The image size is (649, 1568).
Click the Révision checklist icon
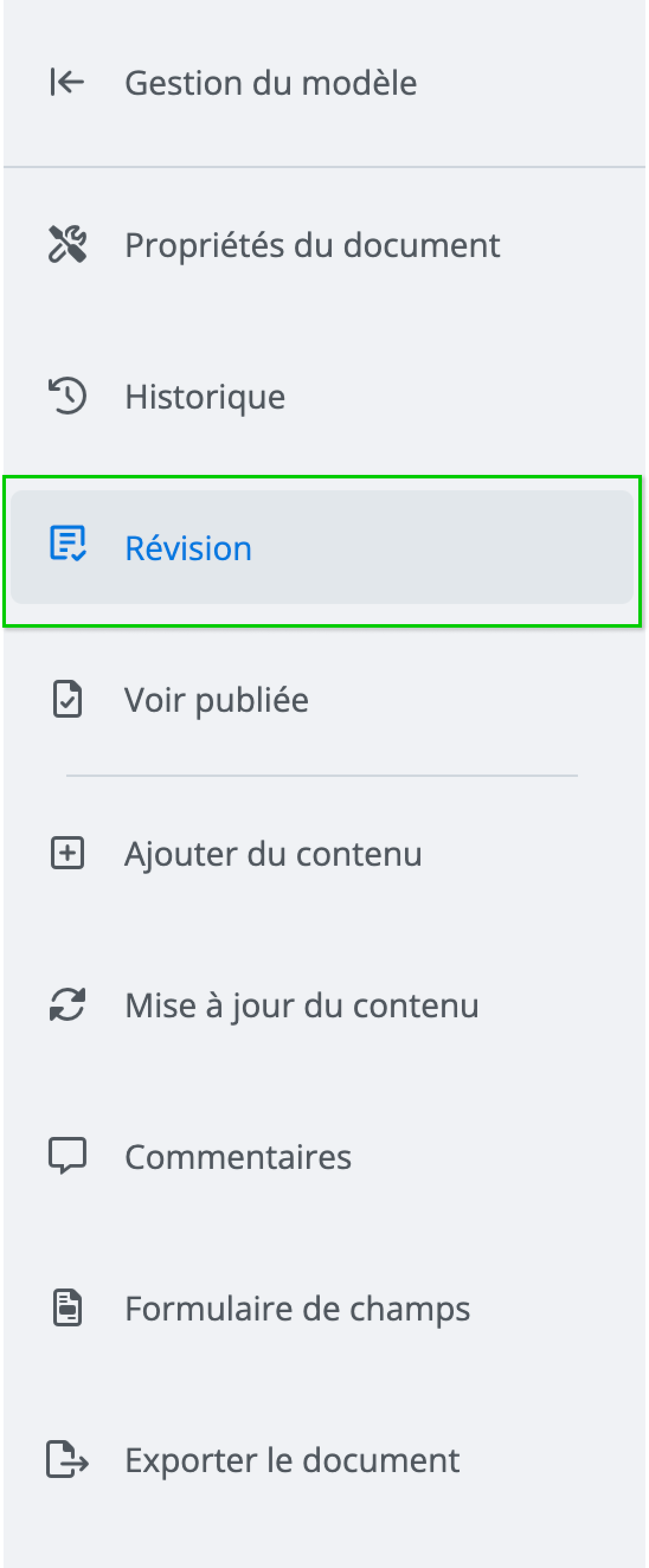point(67,544)
